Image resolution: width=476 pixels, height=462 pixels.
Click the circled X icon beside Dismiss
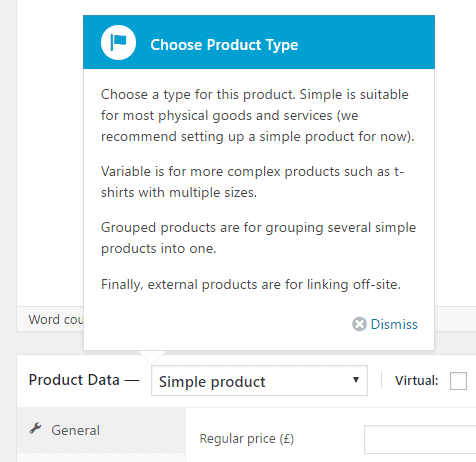pos(359,324)
